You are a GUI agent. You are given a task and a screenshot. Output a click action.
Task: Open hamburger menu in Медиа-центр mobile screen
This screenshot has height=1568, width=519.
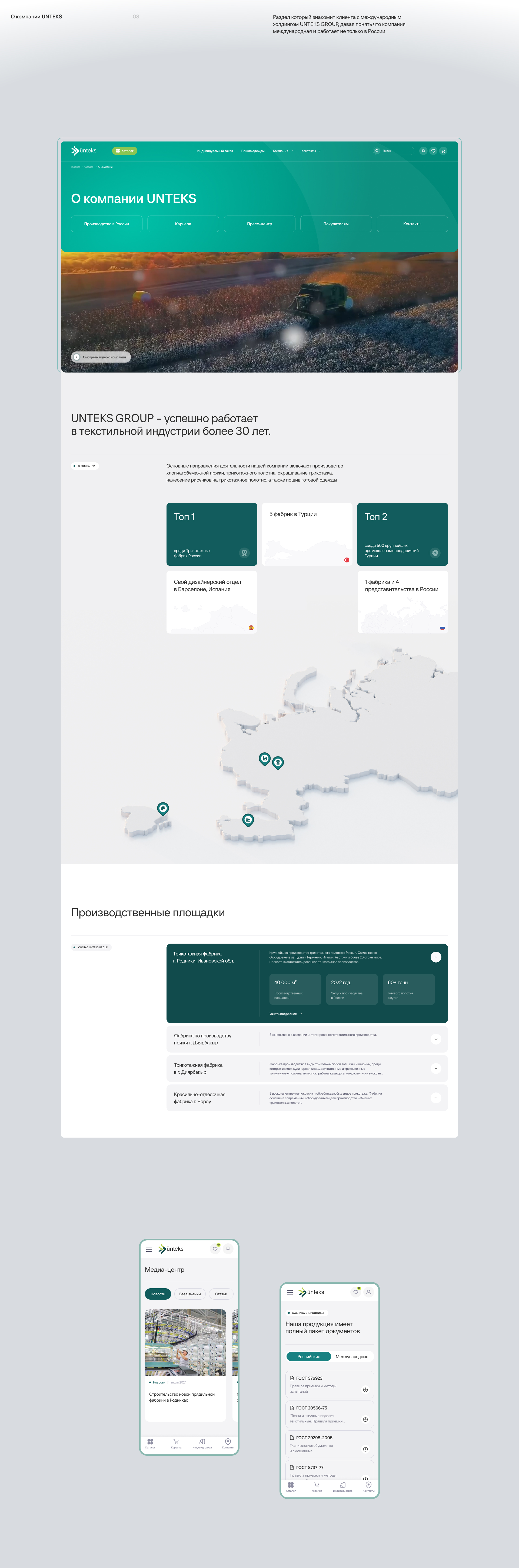[149, 1249]
